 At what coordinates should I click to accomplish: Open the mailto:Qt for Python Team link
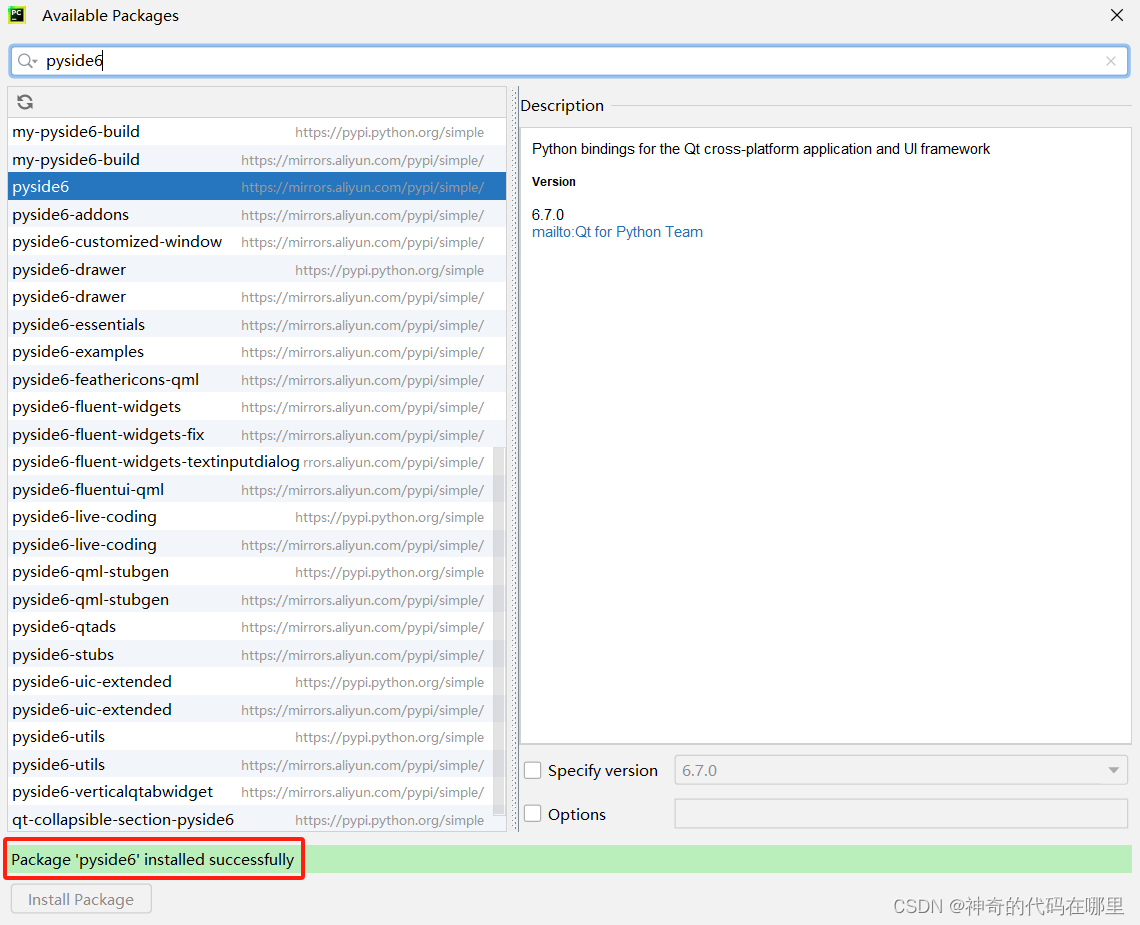click(x=617, y=231)
